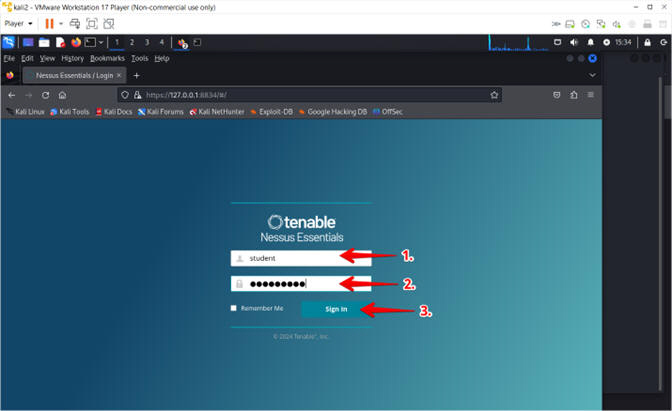Toggle VMware Unity mode
672x411 pixels.
pos(109,24)
